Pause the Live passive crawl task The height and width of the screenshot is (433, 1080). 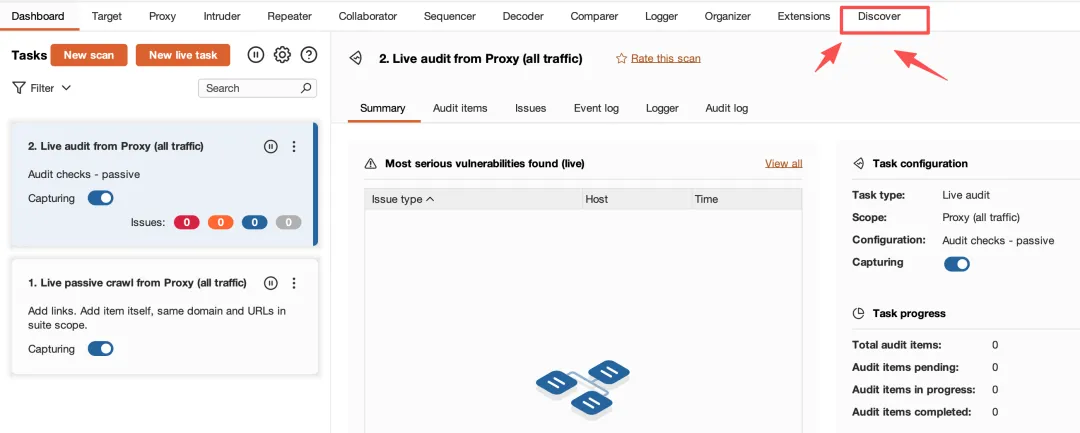click(271, 283)
